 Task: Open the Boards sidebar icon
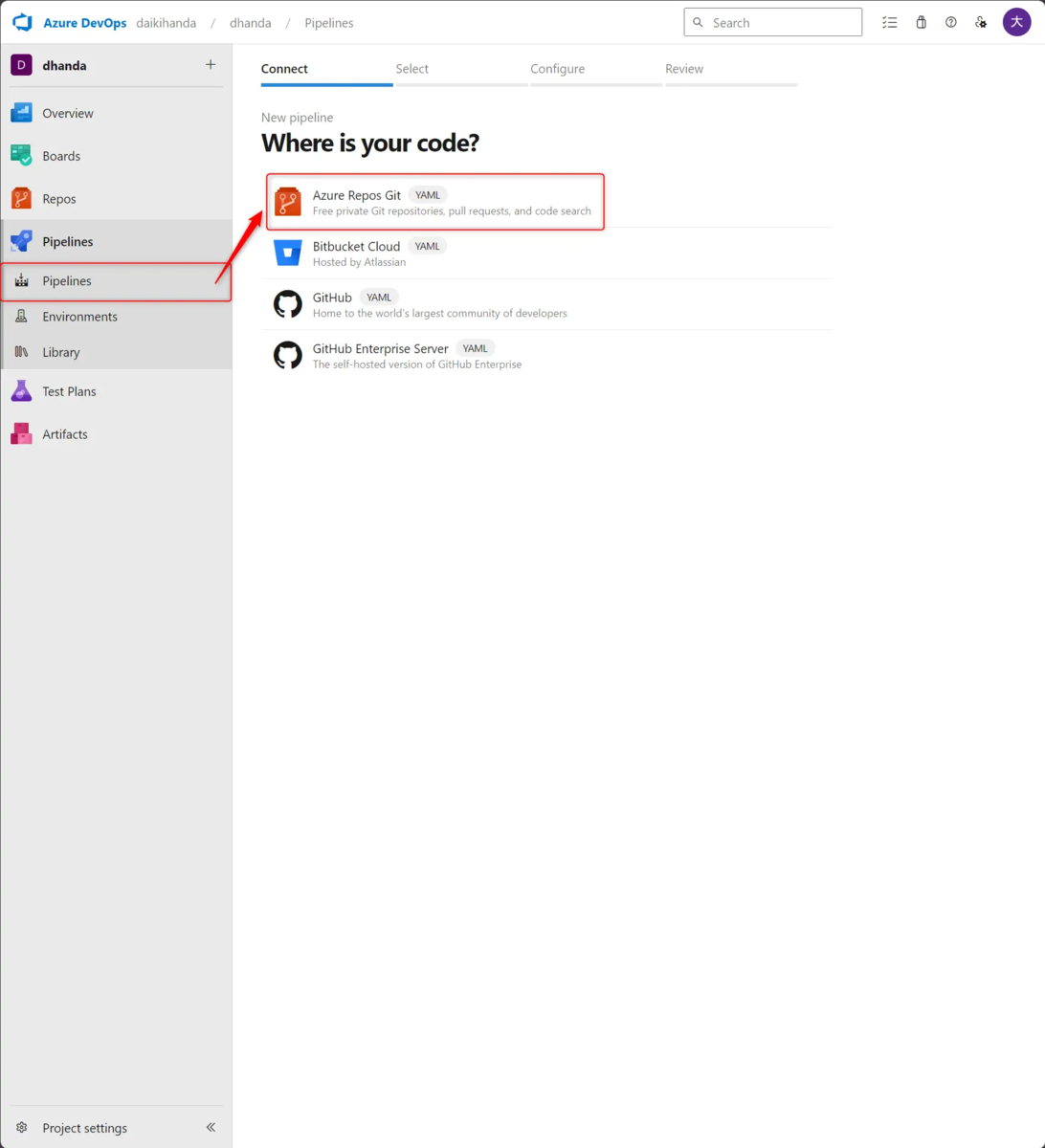pos(21,156)
